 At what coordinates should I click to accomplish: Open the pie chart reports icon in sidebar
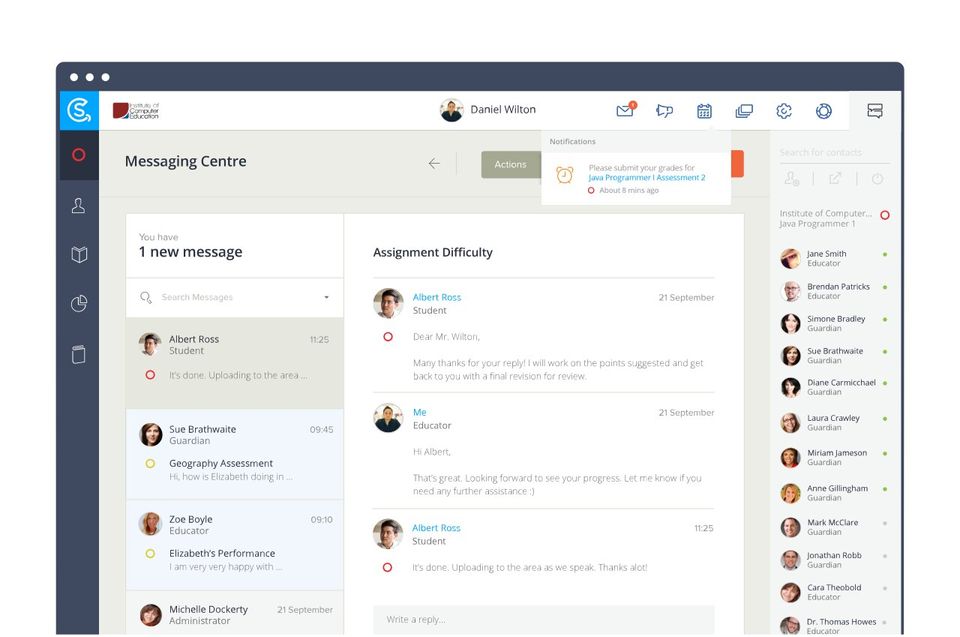tap(79, 303)
